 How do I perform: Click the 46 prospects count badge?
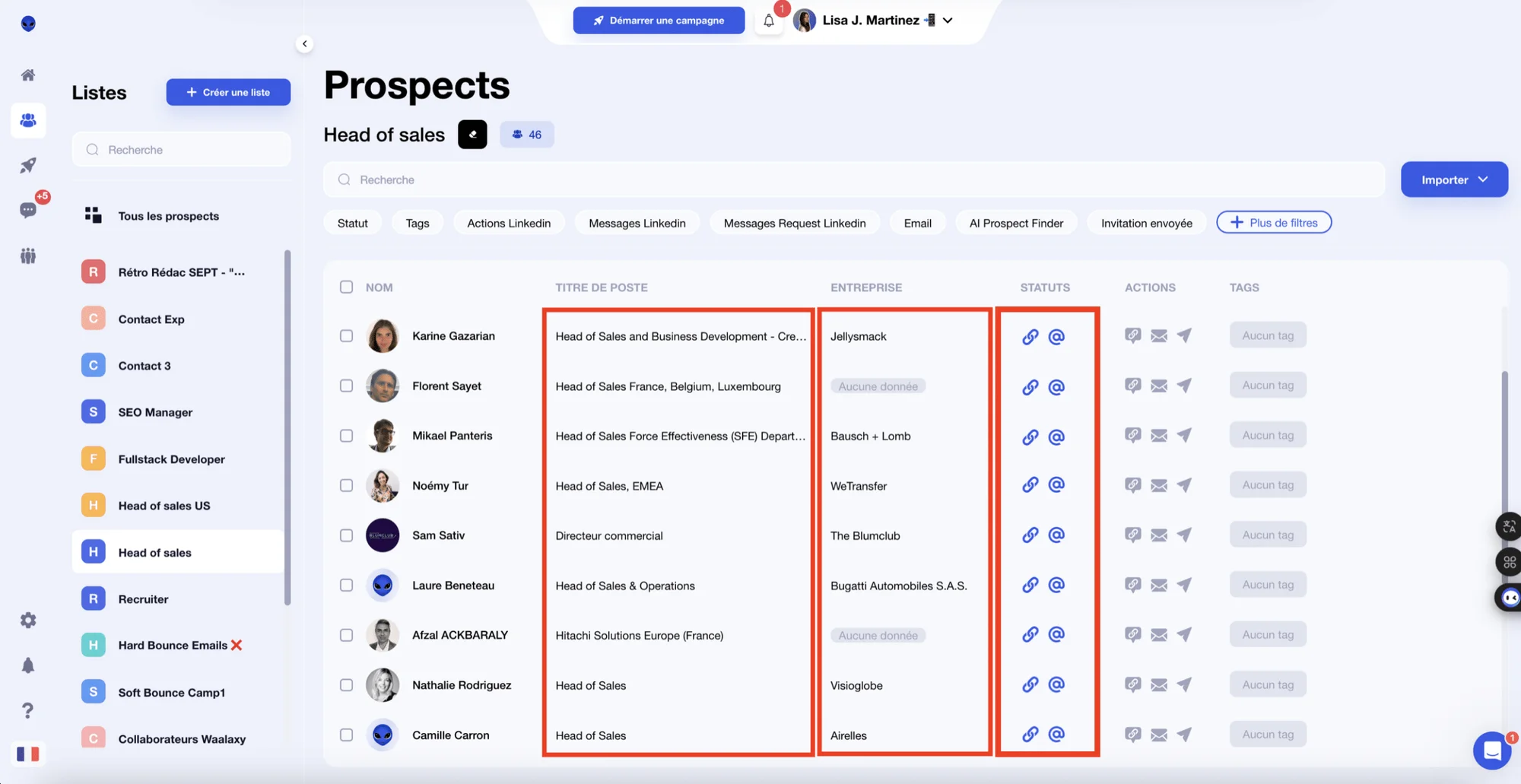[527, 135]
